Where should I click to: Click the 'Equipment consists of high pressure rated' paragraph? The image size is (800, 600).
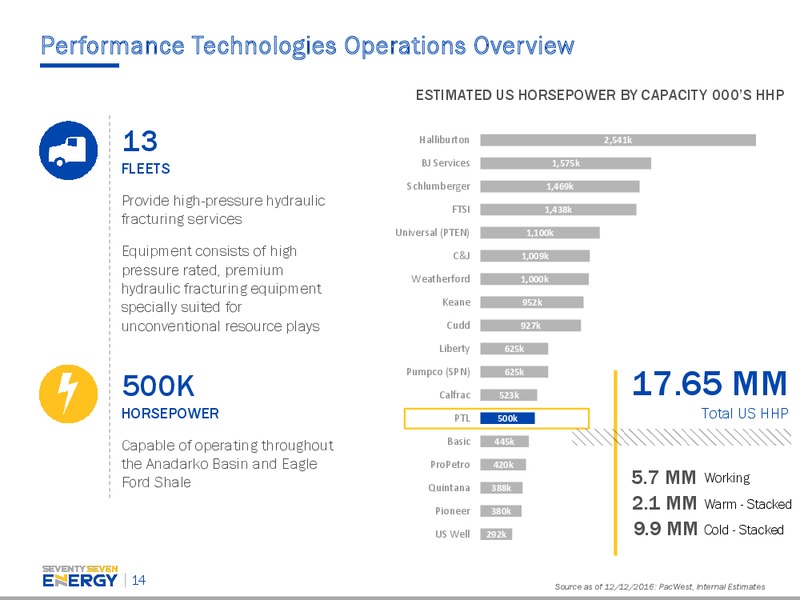pos(221,288)
